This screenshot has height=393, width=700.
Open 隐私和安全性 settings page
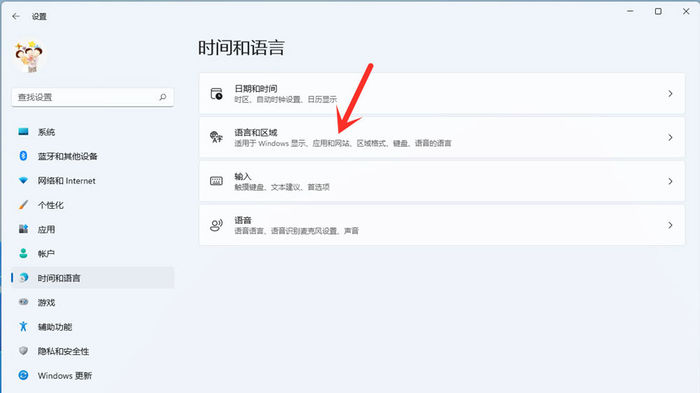pyautogui.click(x=92, y=351)
